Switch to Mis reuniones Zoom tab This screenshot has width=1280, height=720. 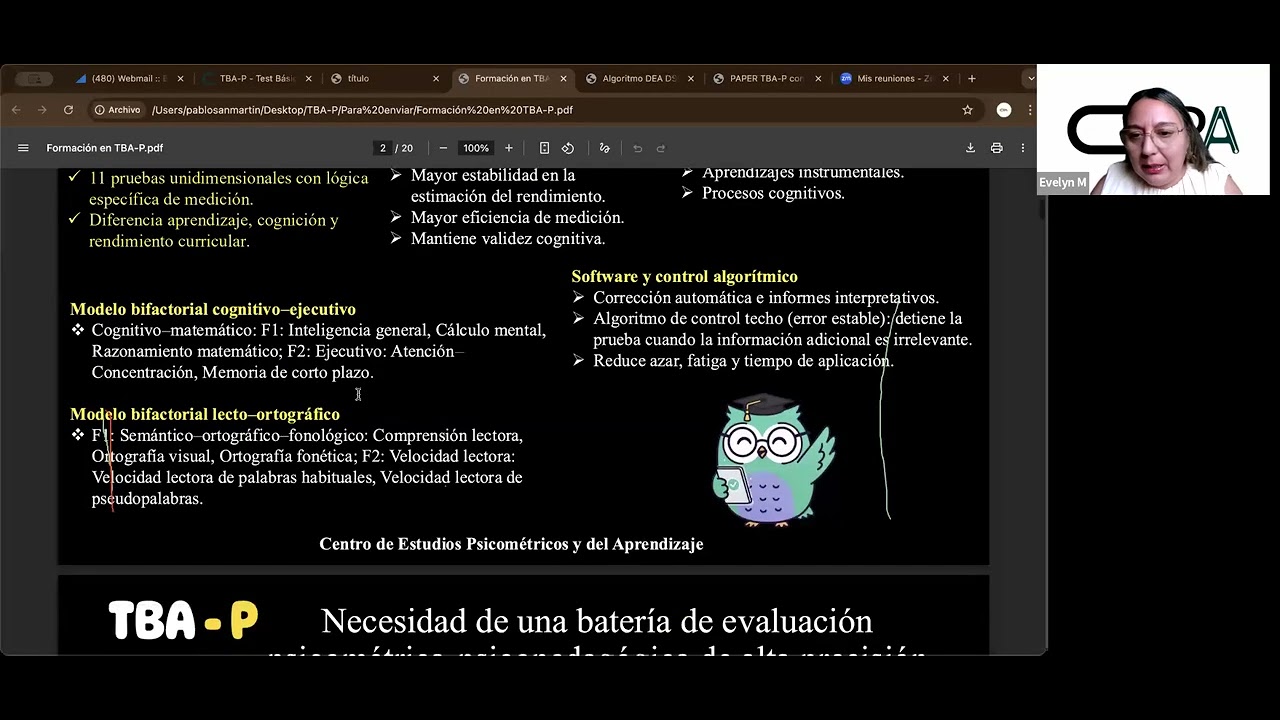tap(894, 78)
